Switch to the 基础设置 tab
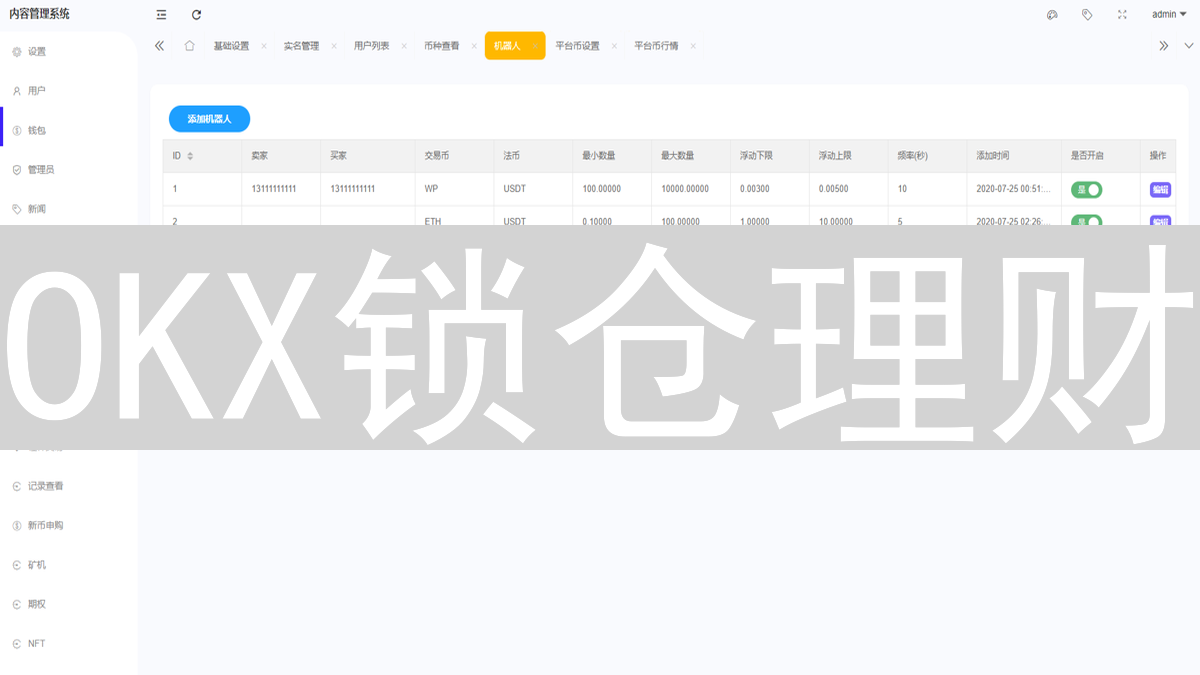This screenshot has width=1200, height=675. [x=231, y=46]
